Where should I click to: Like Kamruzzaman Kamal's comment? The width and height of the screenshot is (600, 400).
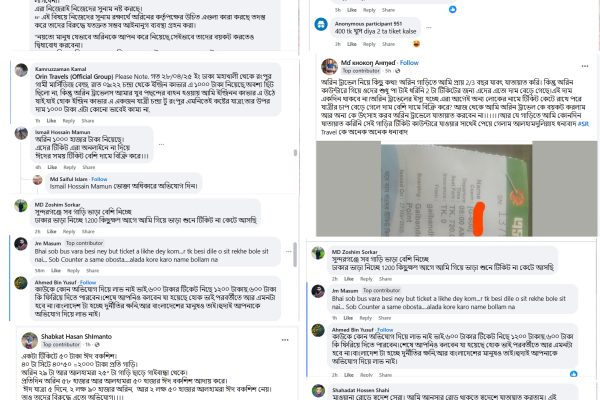tap(51, 121)
